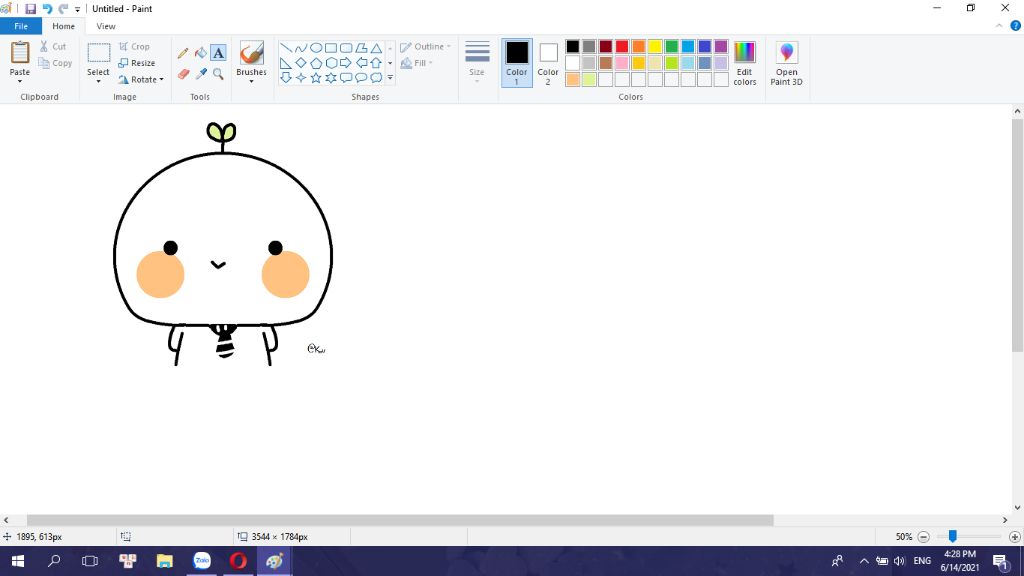Pick the yellow color swatch

click(655, 46)
